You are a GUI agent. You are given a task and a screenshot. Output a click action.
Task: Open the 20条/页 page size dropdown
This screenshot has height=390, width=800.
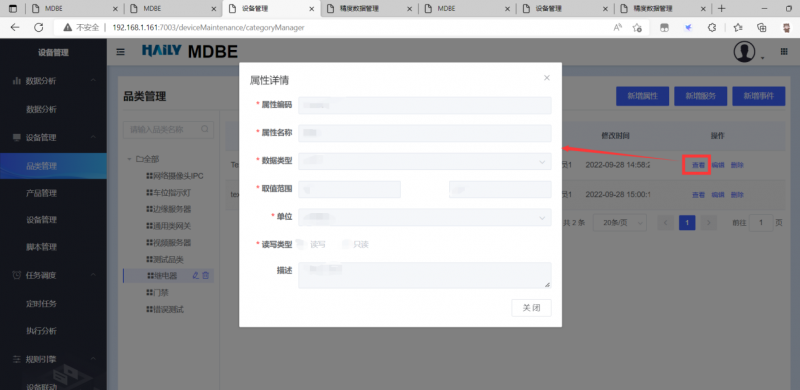pos(620,223)
